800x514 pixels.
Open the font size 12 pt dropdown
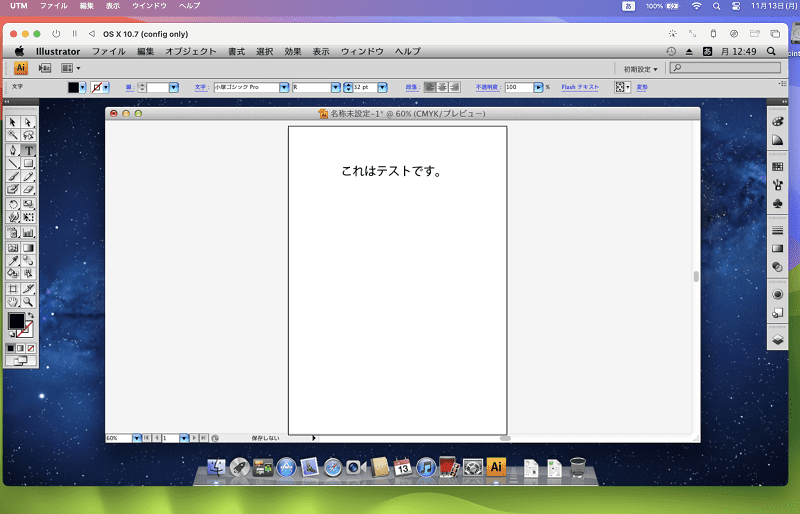point(382,87)
